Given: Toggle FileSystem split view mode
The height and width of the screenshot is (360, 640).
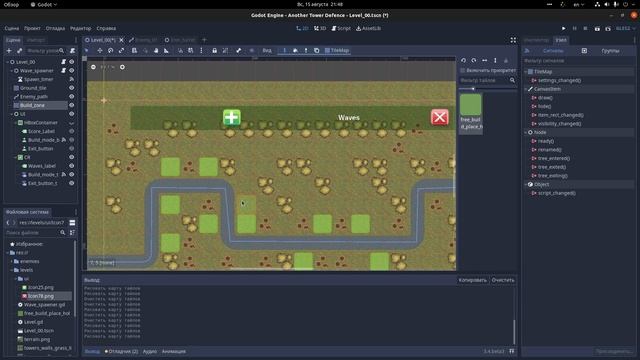Looking at the screenshot, I should [x=72, y=223].
